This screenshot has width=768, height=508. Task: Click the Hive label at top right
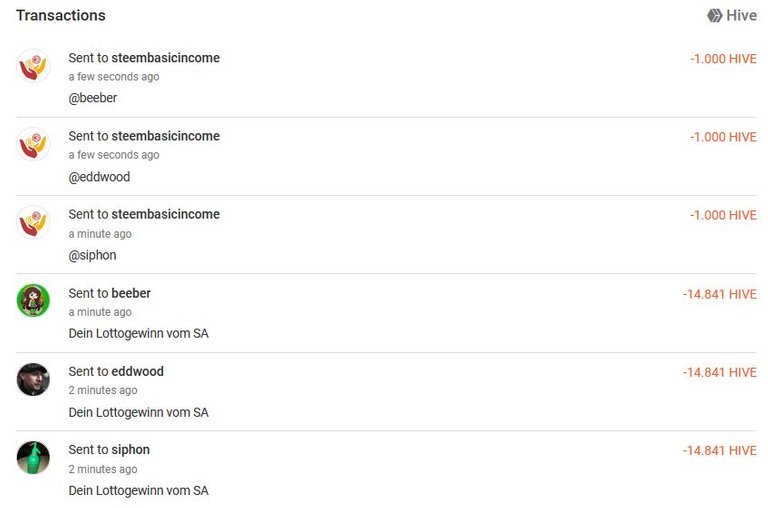tap(742, 16)
